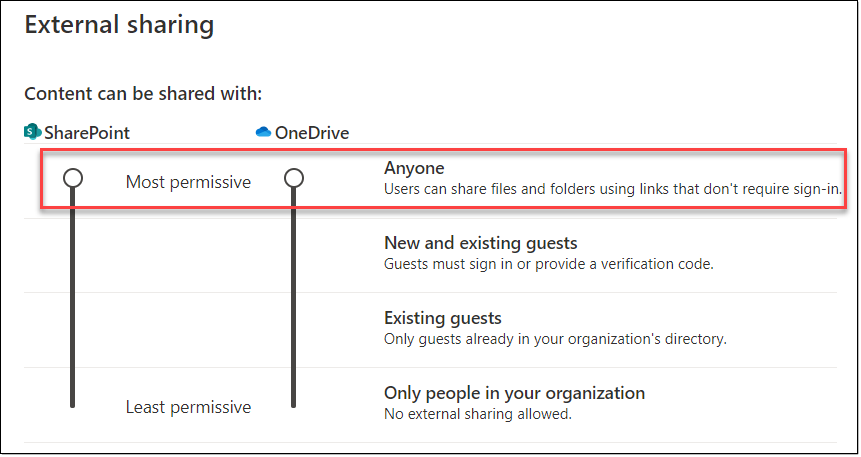
Task: Click the Least permissive label
Action: coord(188,407)
